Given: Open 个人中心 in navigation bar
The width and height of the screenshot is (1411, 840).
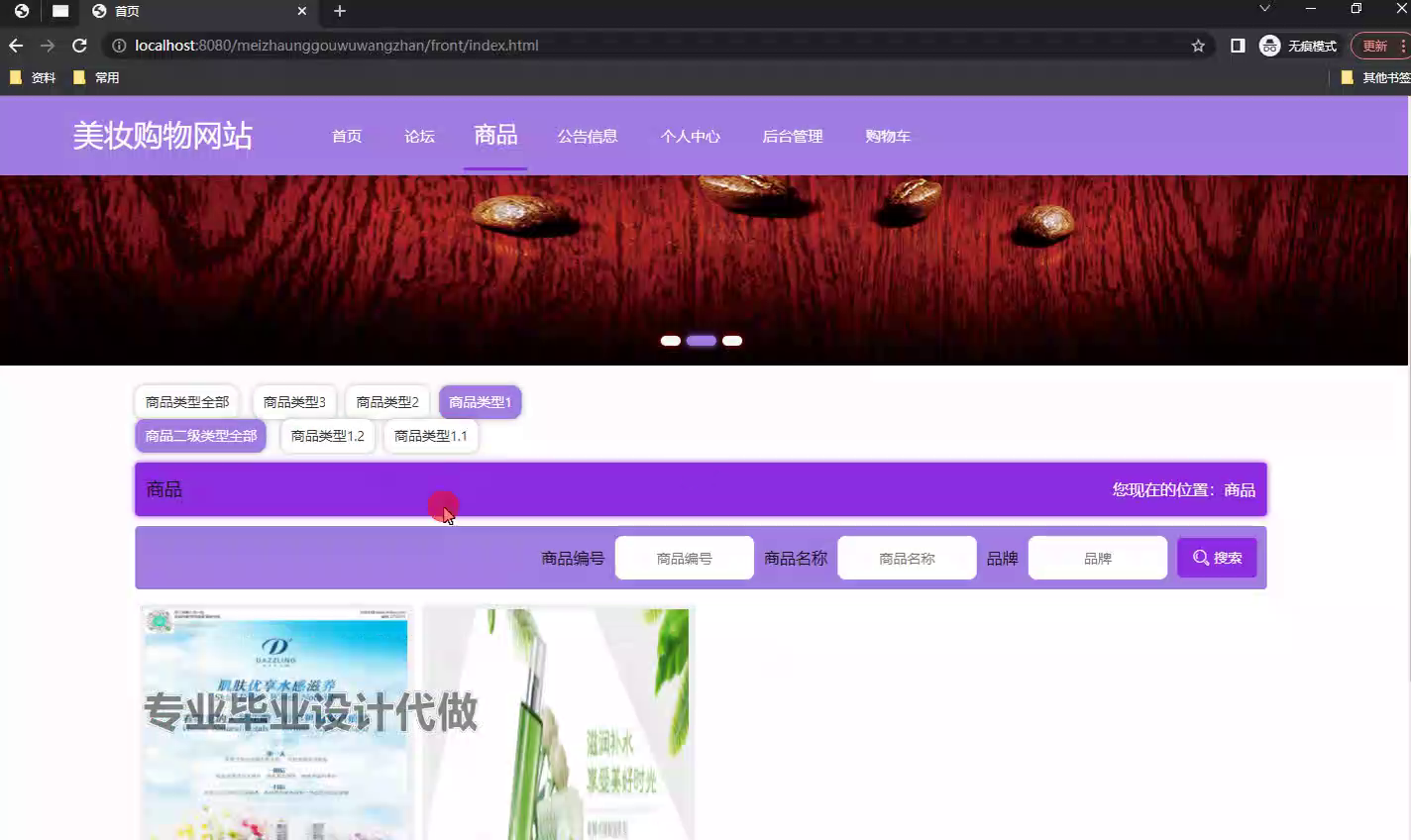Looking at the screenshot, I should coord(690,137).
